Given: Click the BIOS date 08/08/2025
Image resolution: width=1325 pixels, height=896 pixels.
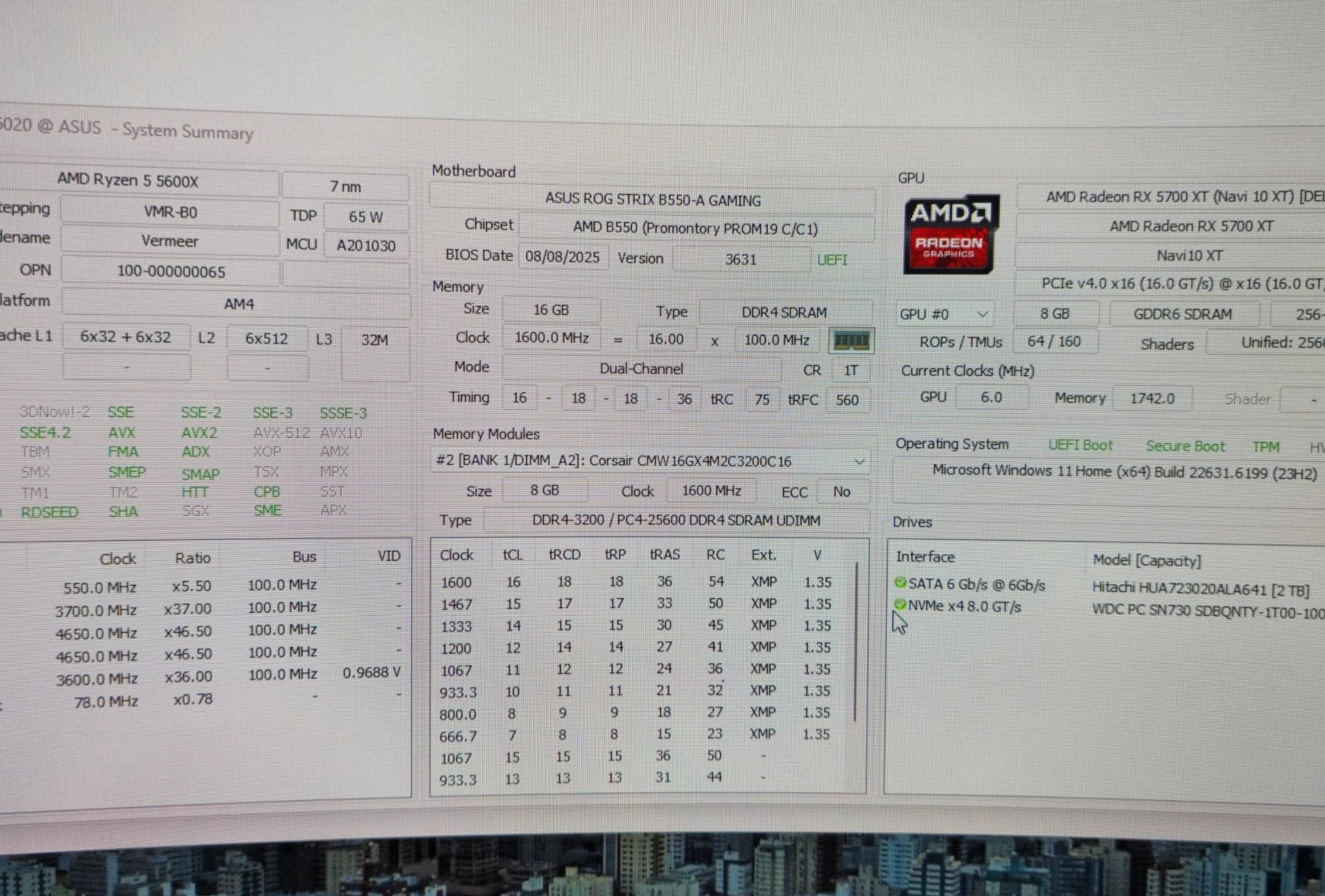Looking at the screenshot, I should [562, 257].
